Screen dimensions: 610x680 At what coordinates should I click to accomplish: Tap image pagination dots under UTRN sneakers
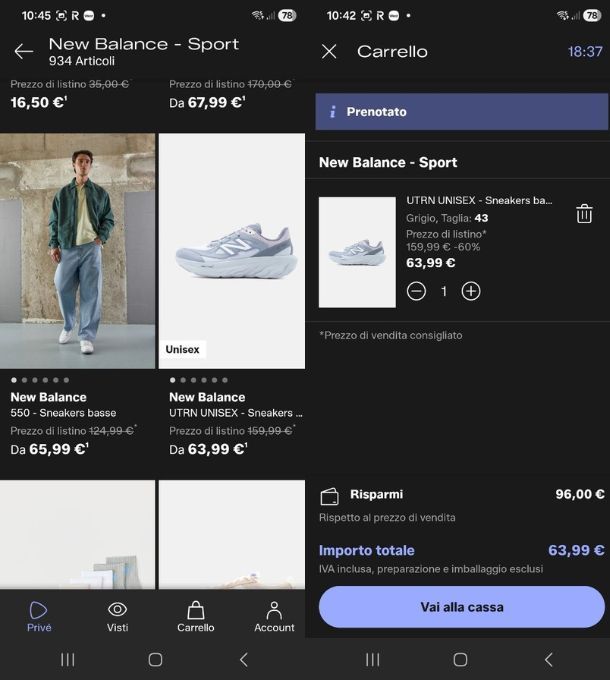click(x=199, y=380)
